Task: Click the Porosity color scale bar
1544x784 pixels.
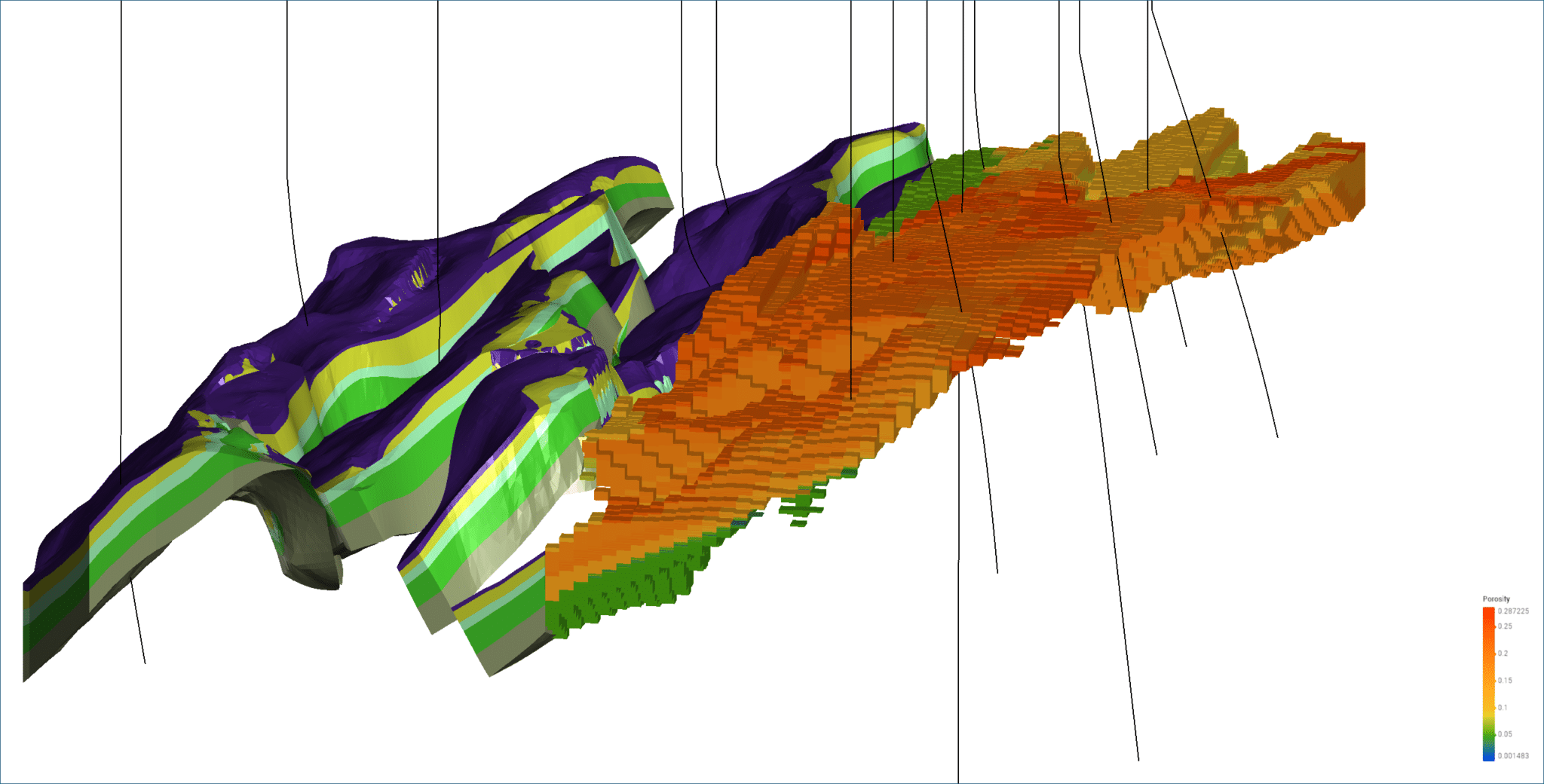Action: 1488,684
